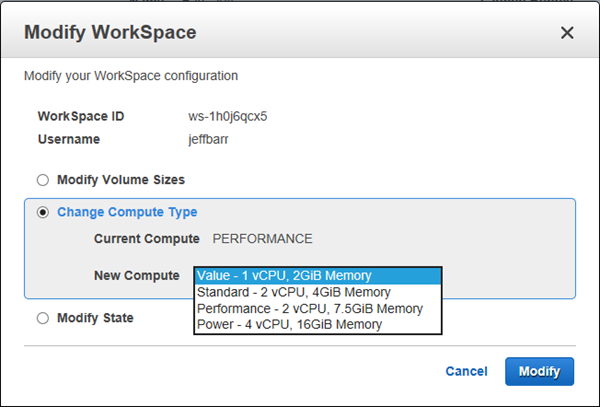Click the username value jeffbarr

click(210, 140)
